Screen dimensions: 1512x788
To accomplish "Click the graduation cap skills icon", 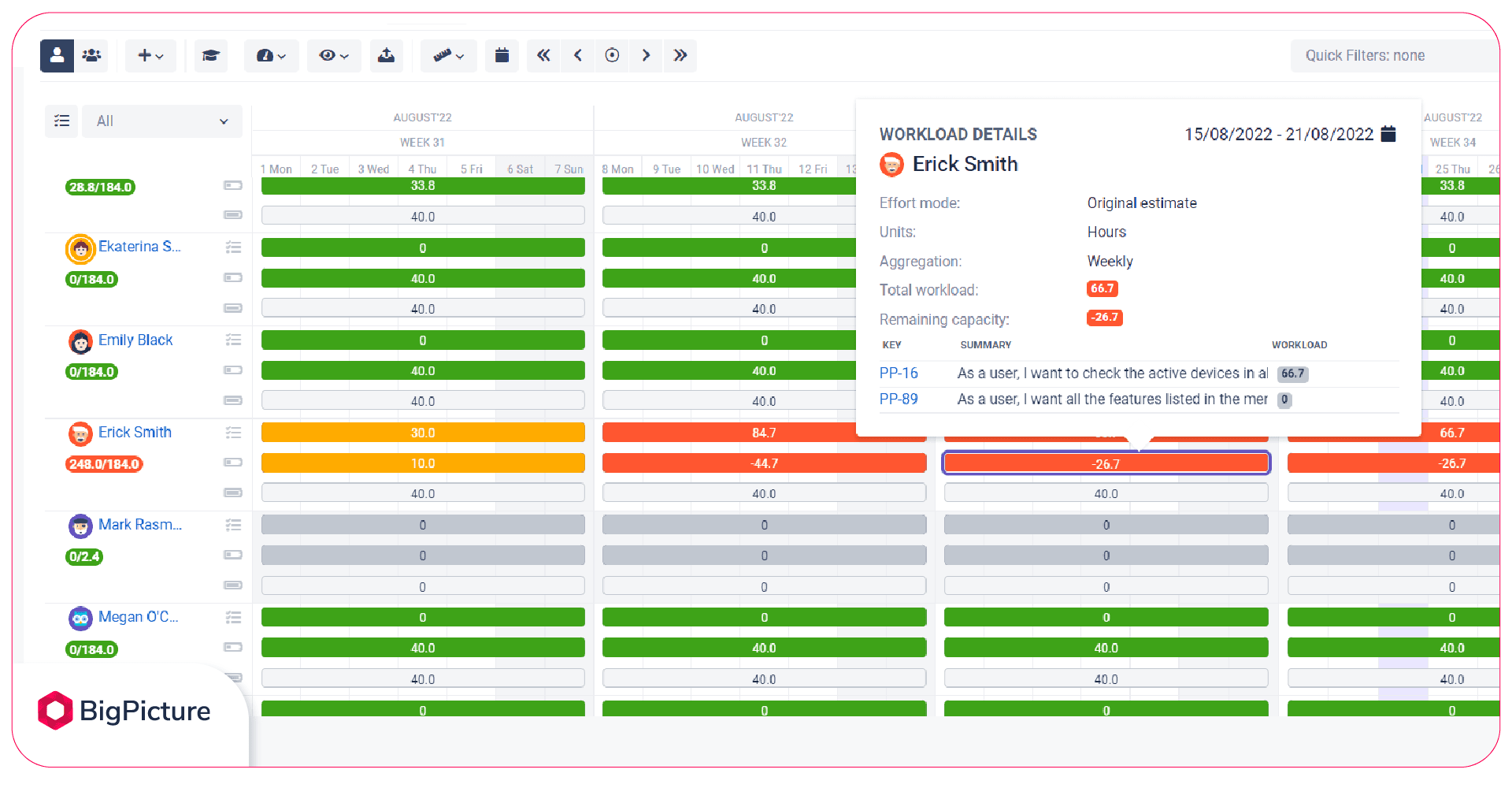I will pos(211,56).
